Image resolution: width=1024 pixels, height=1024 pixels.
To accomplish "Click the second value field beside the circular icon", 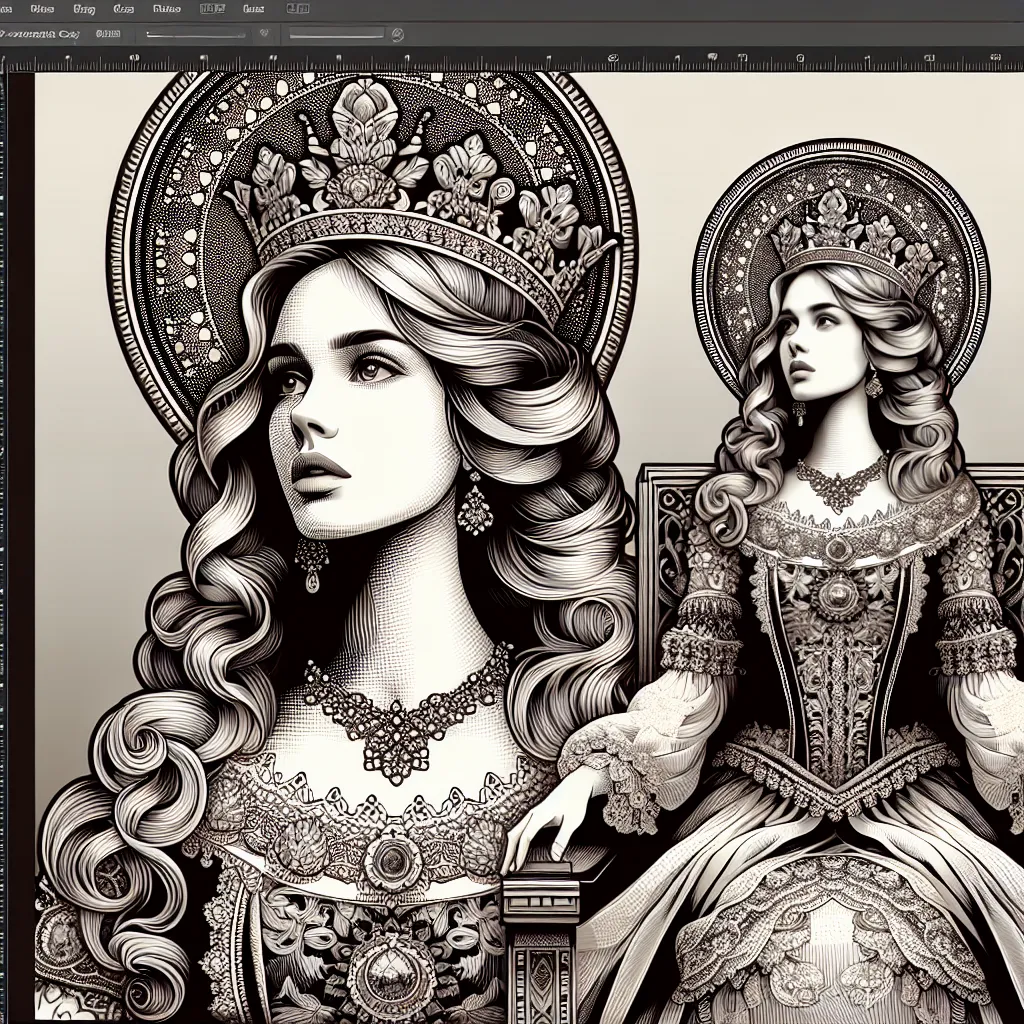I will pyautogui.click(x=336, y=34).
